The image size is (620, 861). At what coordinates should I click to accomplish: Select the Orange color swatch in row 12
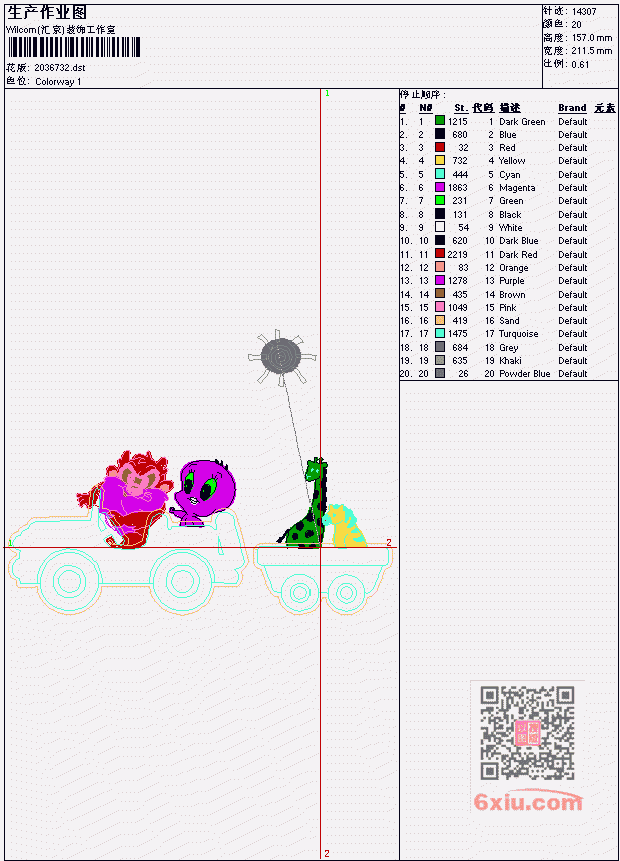pos(440,267)
